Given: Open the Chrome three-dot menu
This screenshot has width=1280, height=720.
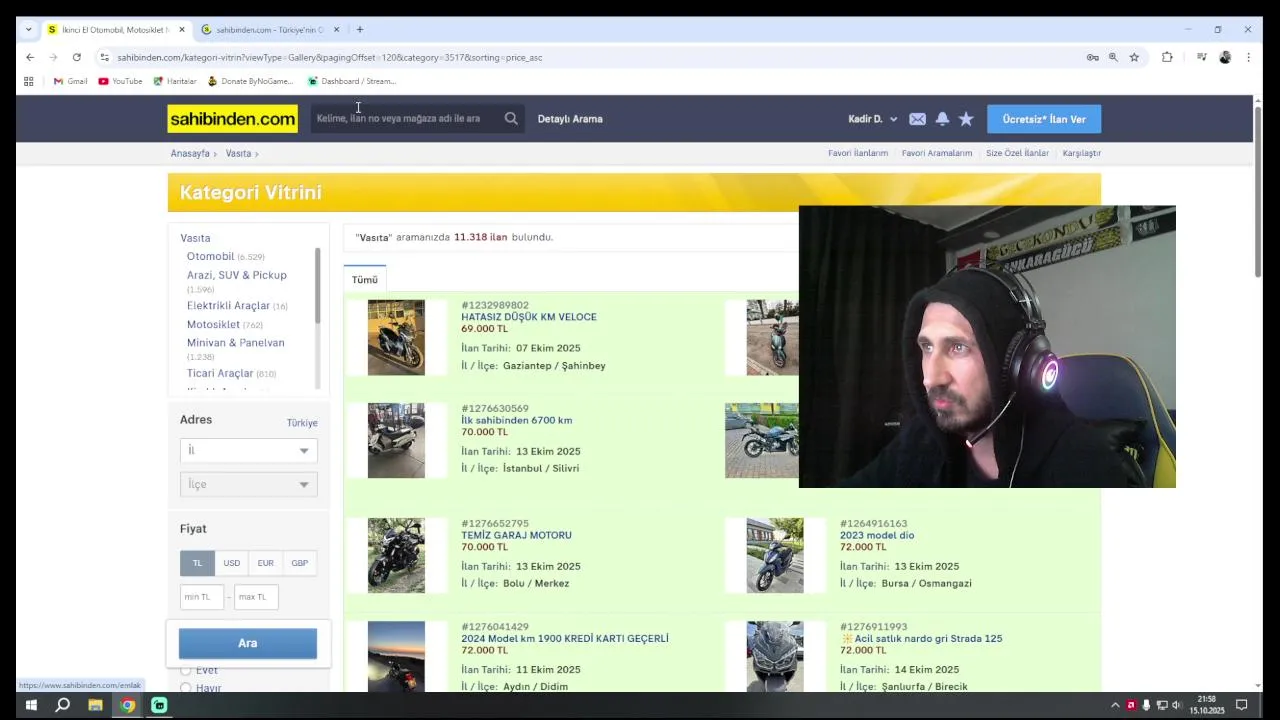Looking at the screenshot, I should coord(1248,57).
